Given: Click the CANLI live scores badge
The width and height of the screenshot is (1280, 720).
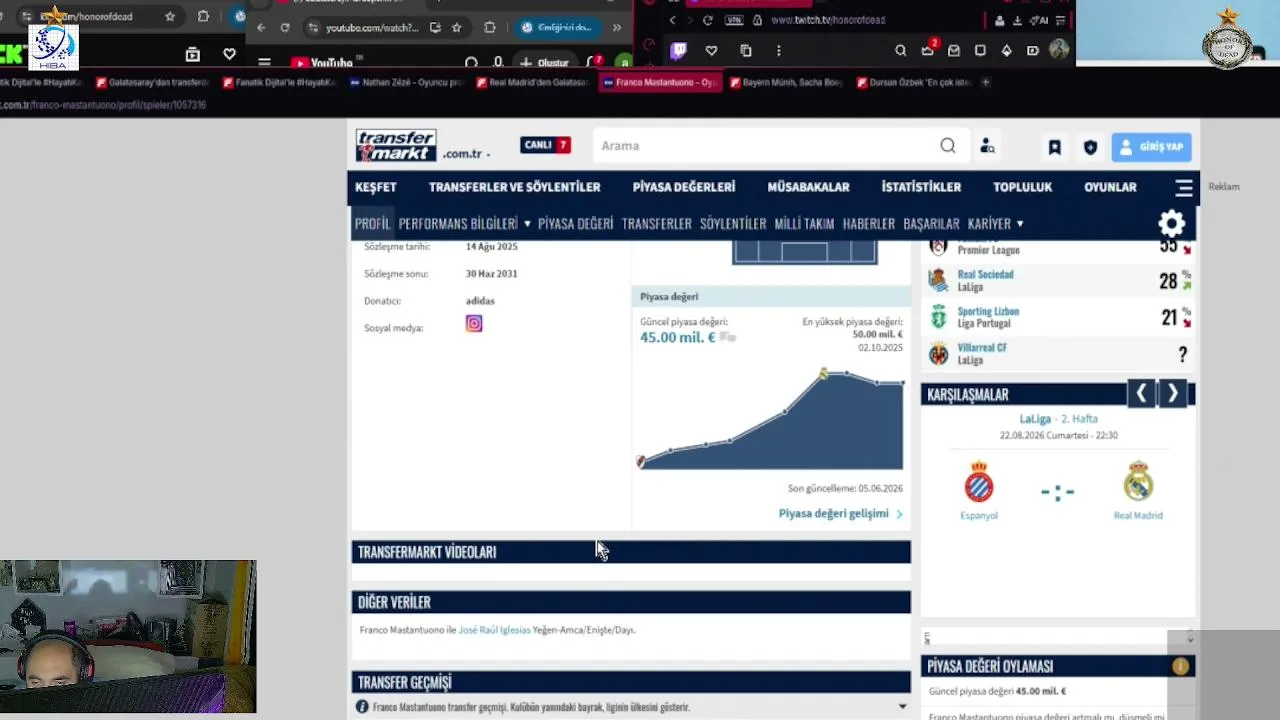Looking at the screenshot, I should [545, 145].
